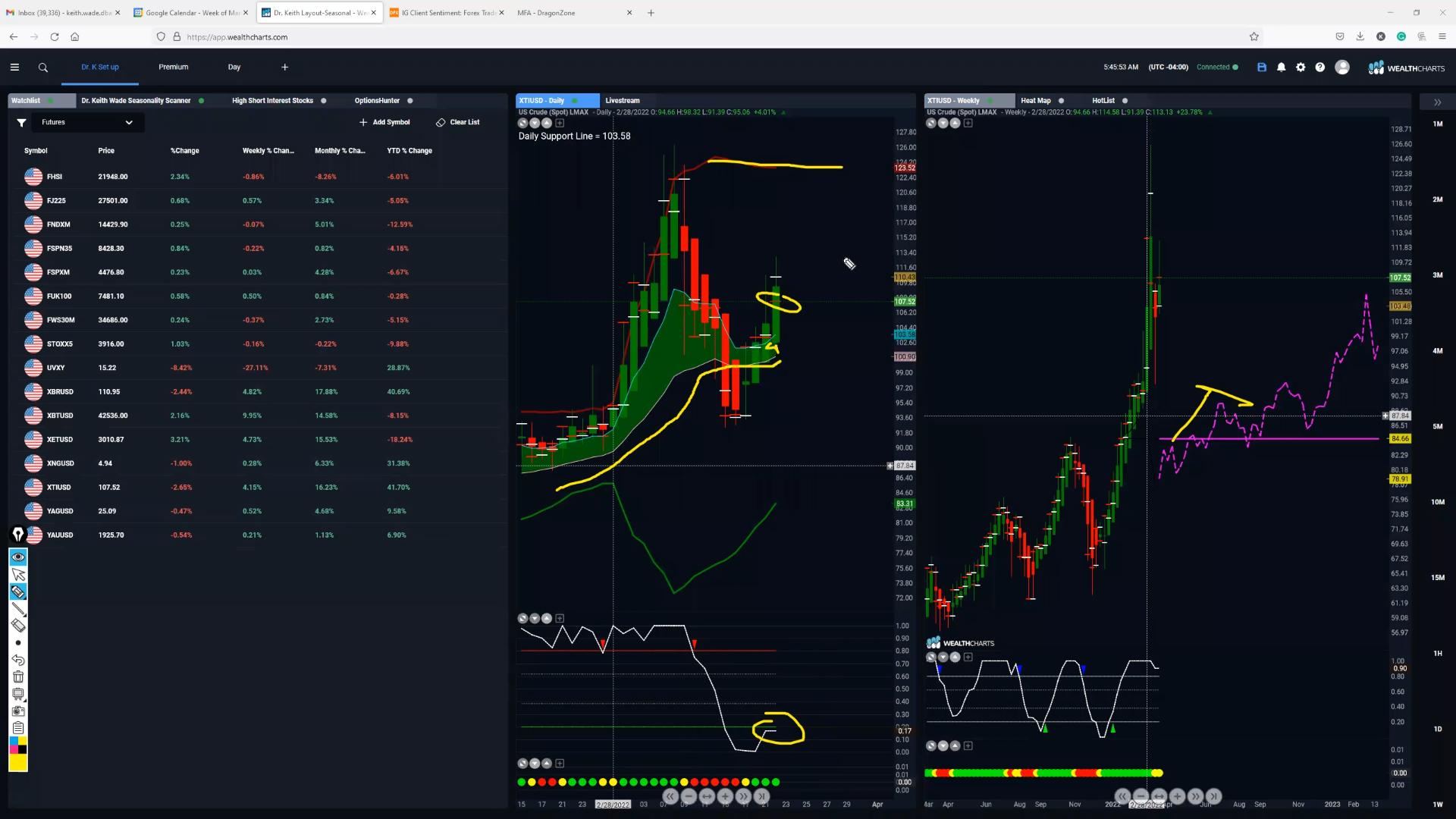Collapse daily chart main pane down arrow

[x=535, y=123]
